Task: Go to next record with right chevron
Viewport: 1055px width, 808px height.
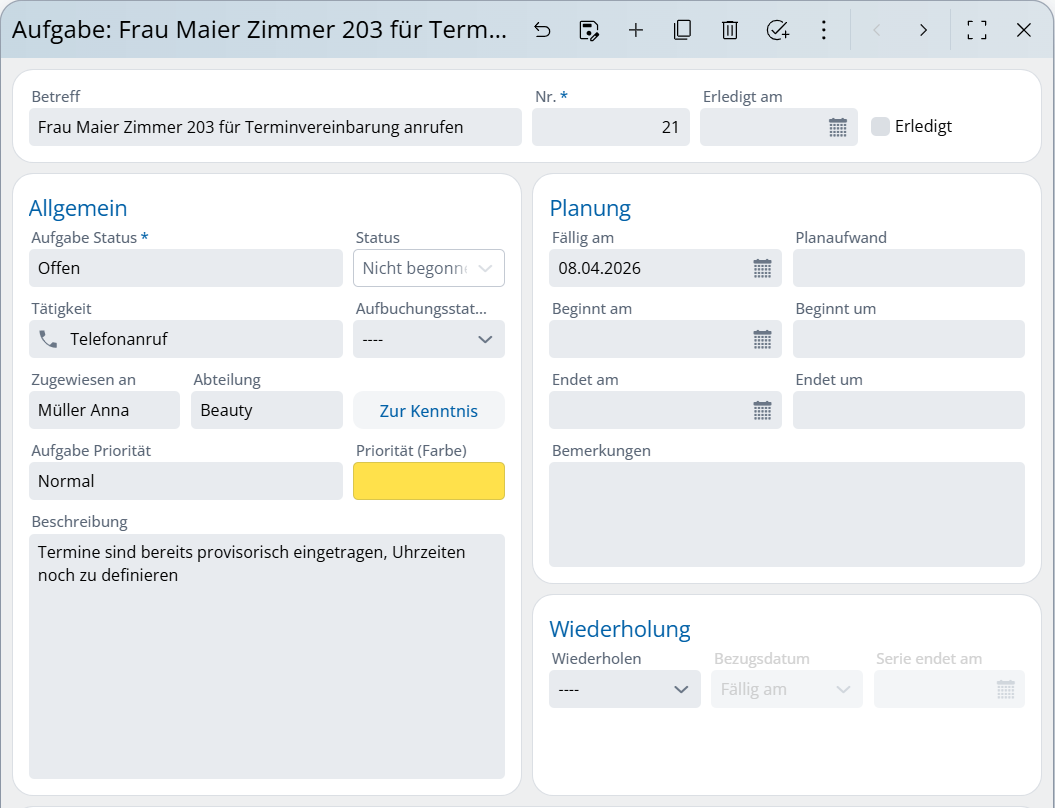Action: tap(923, 30)
